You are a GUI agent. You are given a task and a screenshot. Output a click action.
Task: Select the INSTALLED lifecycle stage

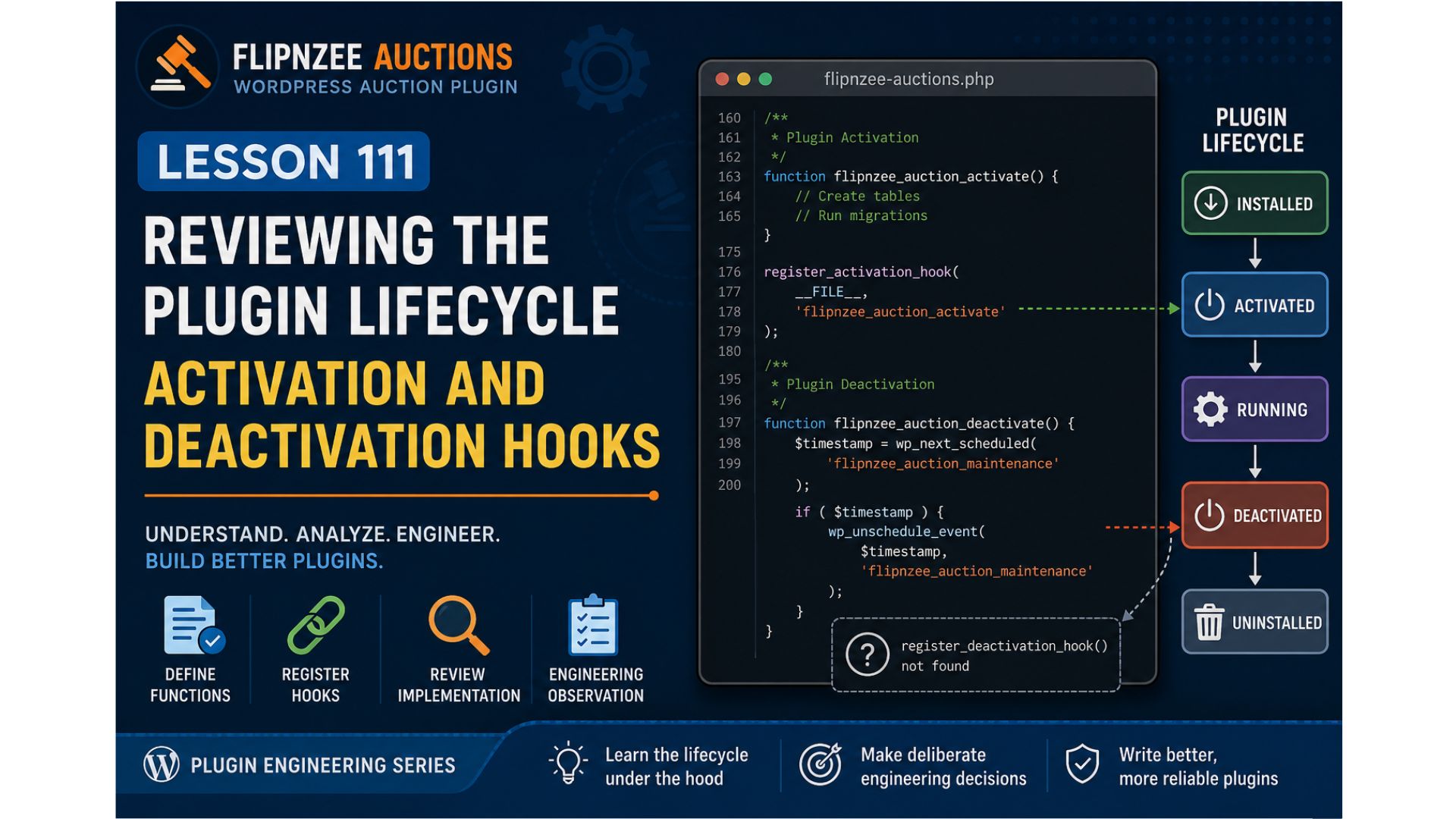pyautogui.click(x=1255, y=203)
